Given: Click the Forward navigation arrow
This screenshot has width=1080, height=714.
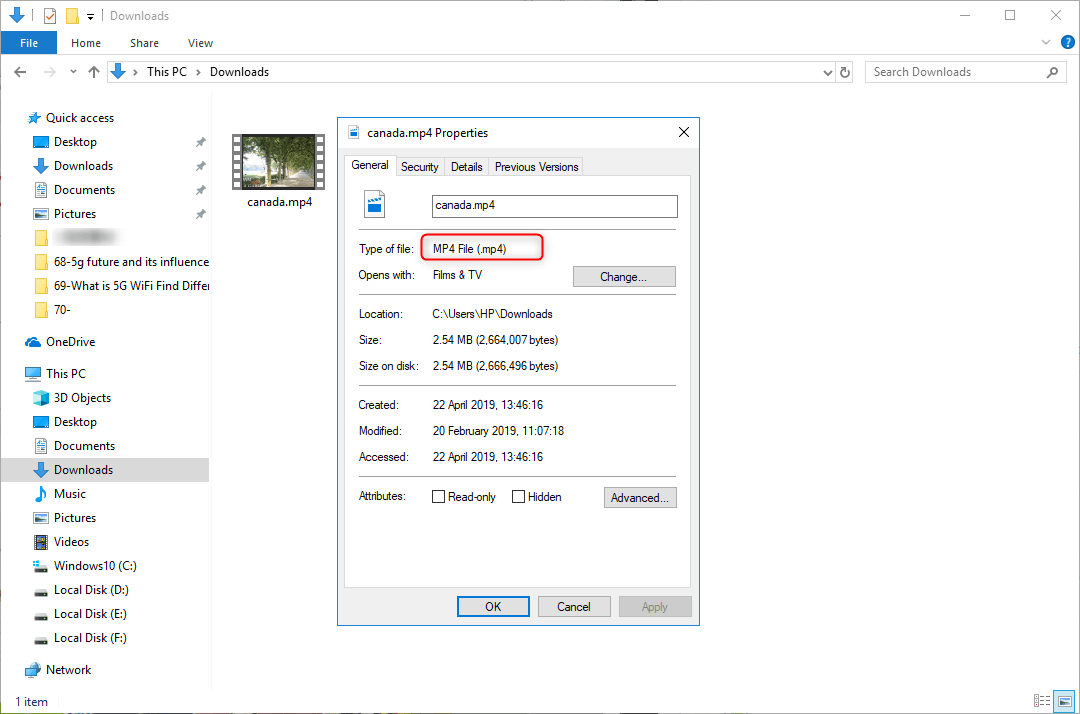Looking at the screenshot, I should [x=50, y=72].
